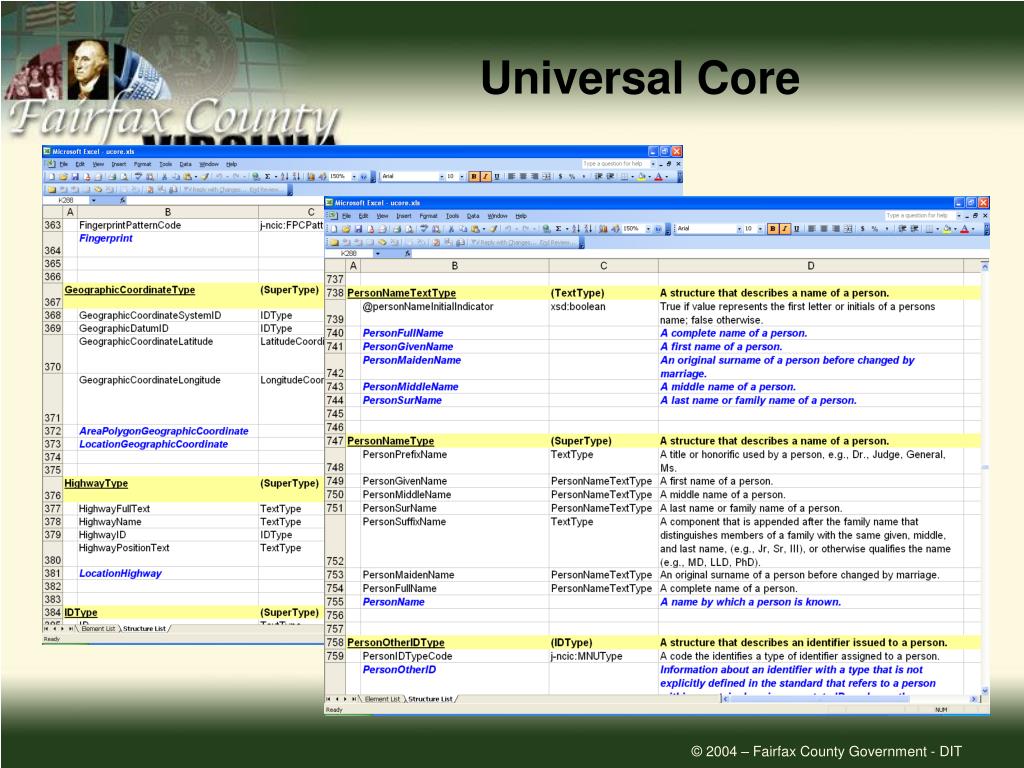Toggle Center alignment in front Excel window
The width and height of the screenshot is (1024, 768).
824,229
